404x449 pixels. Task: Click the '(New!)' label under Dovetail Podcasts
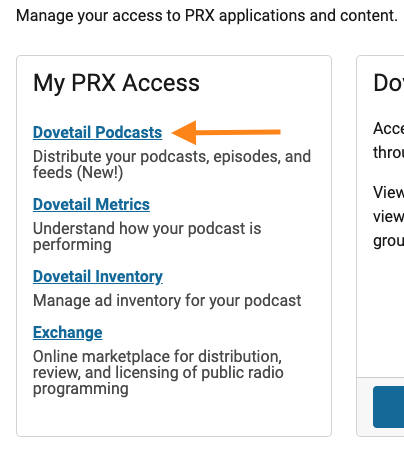point(100,173)
